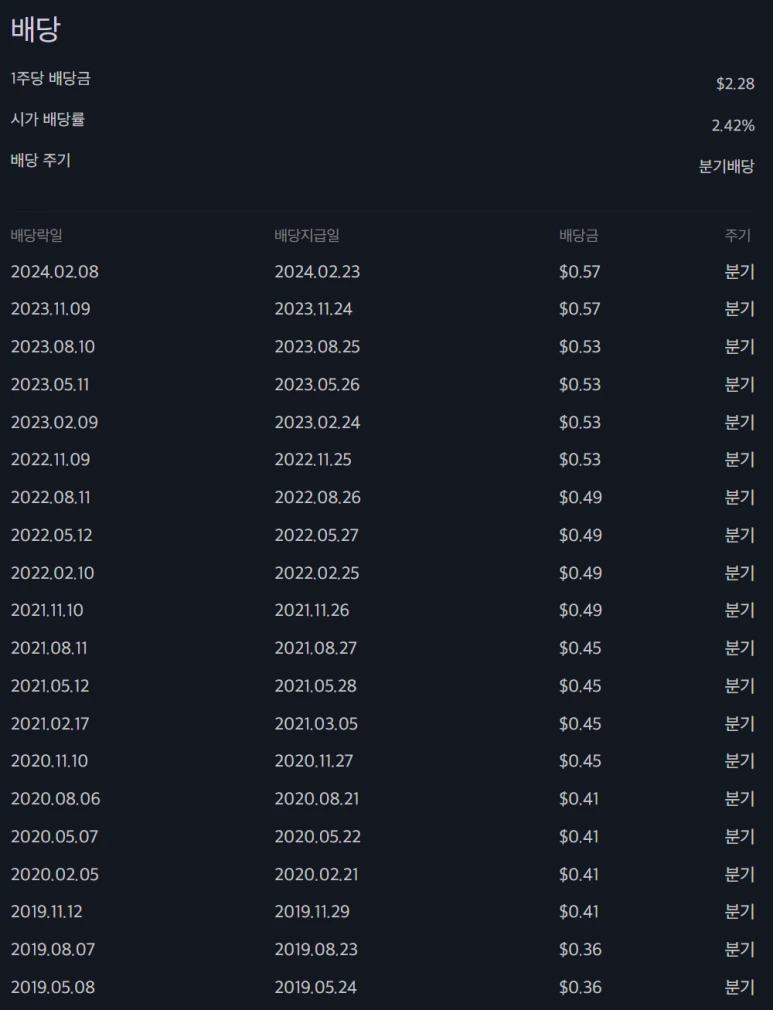773x1010 pixels.
Task: Click the 배당 section heading
Action: click(x=35, y=29)
